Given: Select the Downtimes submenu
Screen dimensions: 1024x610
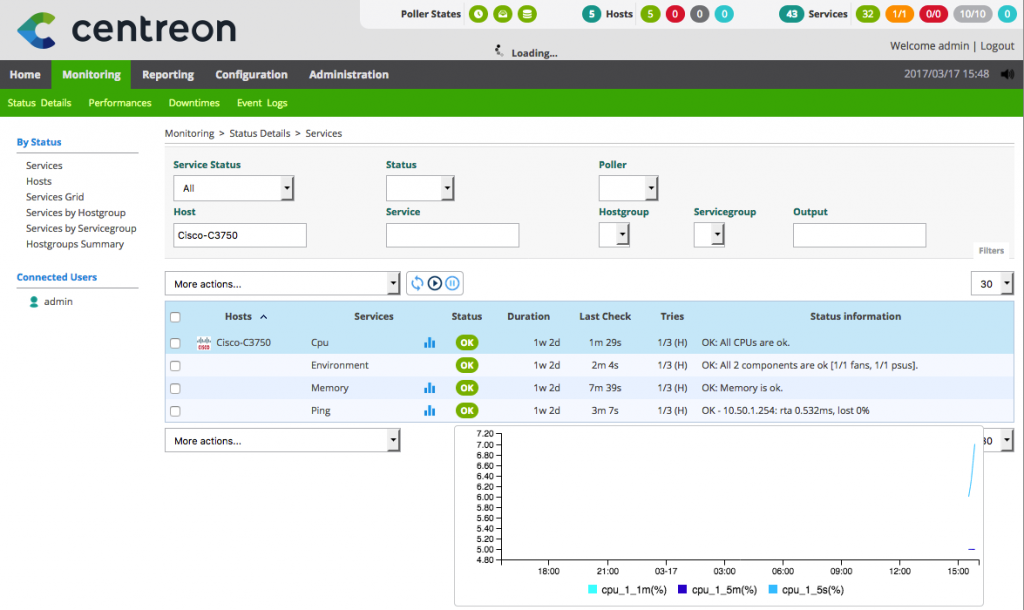Looking at the screenshot, I should tap(194, 103).
